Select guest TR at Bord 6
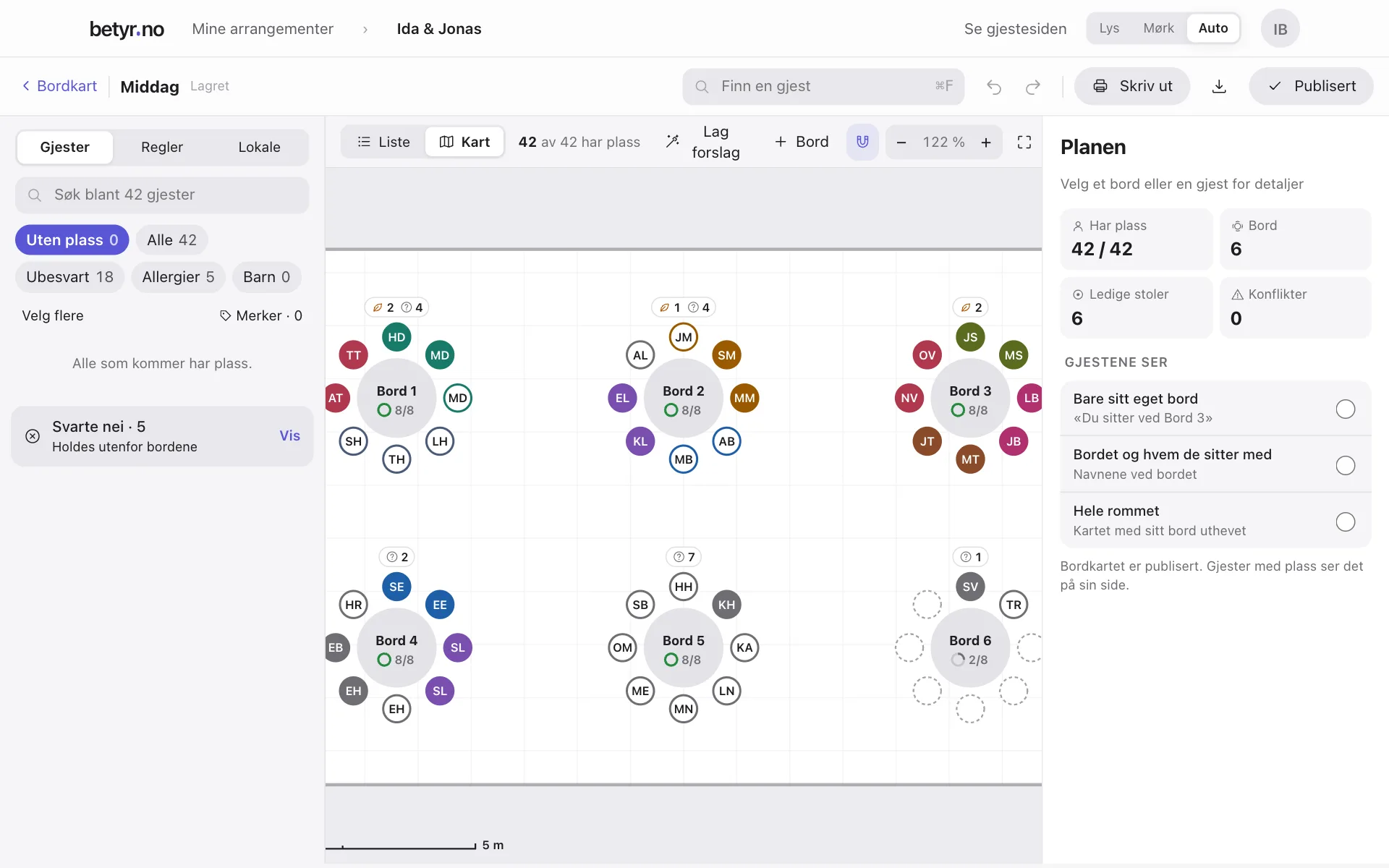Viewport: 1389px width, 868px height. pyautogui.click(x=1014, y=605)
